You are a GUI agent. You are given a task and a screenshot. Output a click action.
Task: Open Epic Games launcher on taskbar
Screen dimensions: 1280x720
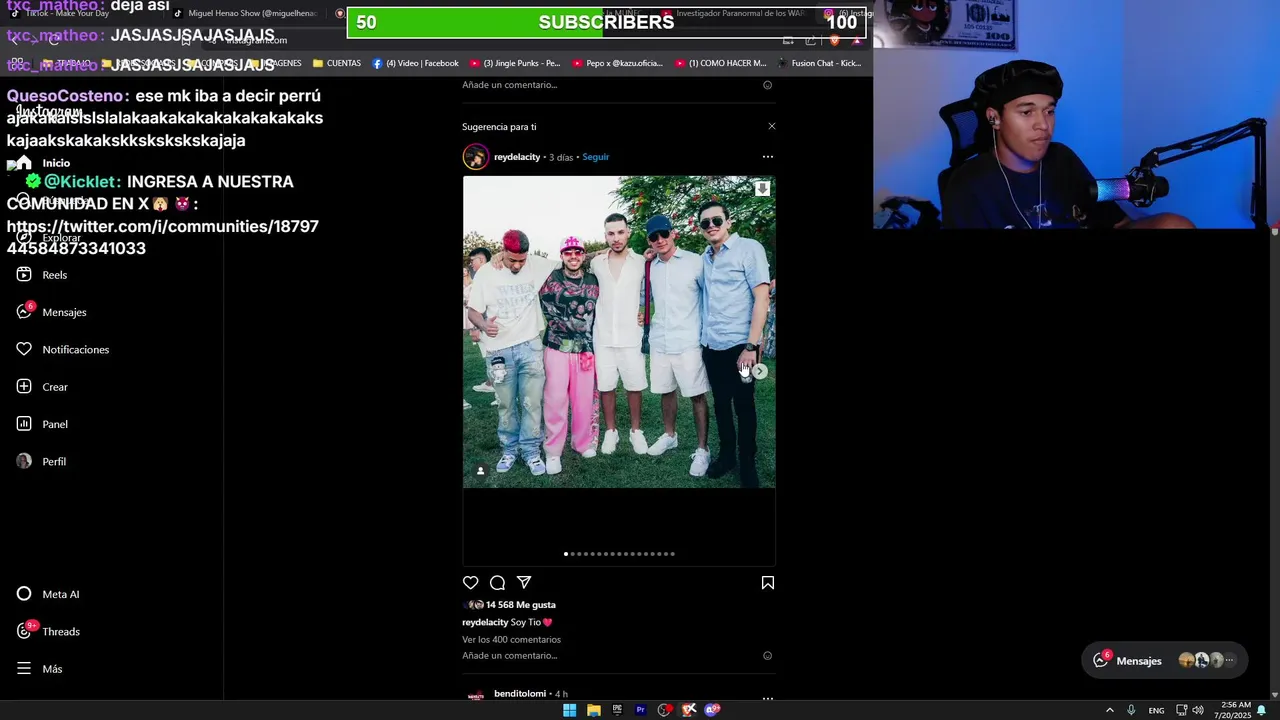point(617,710)
